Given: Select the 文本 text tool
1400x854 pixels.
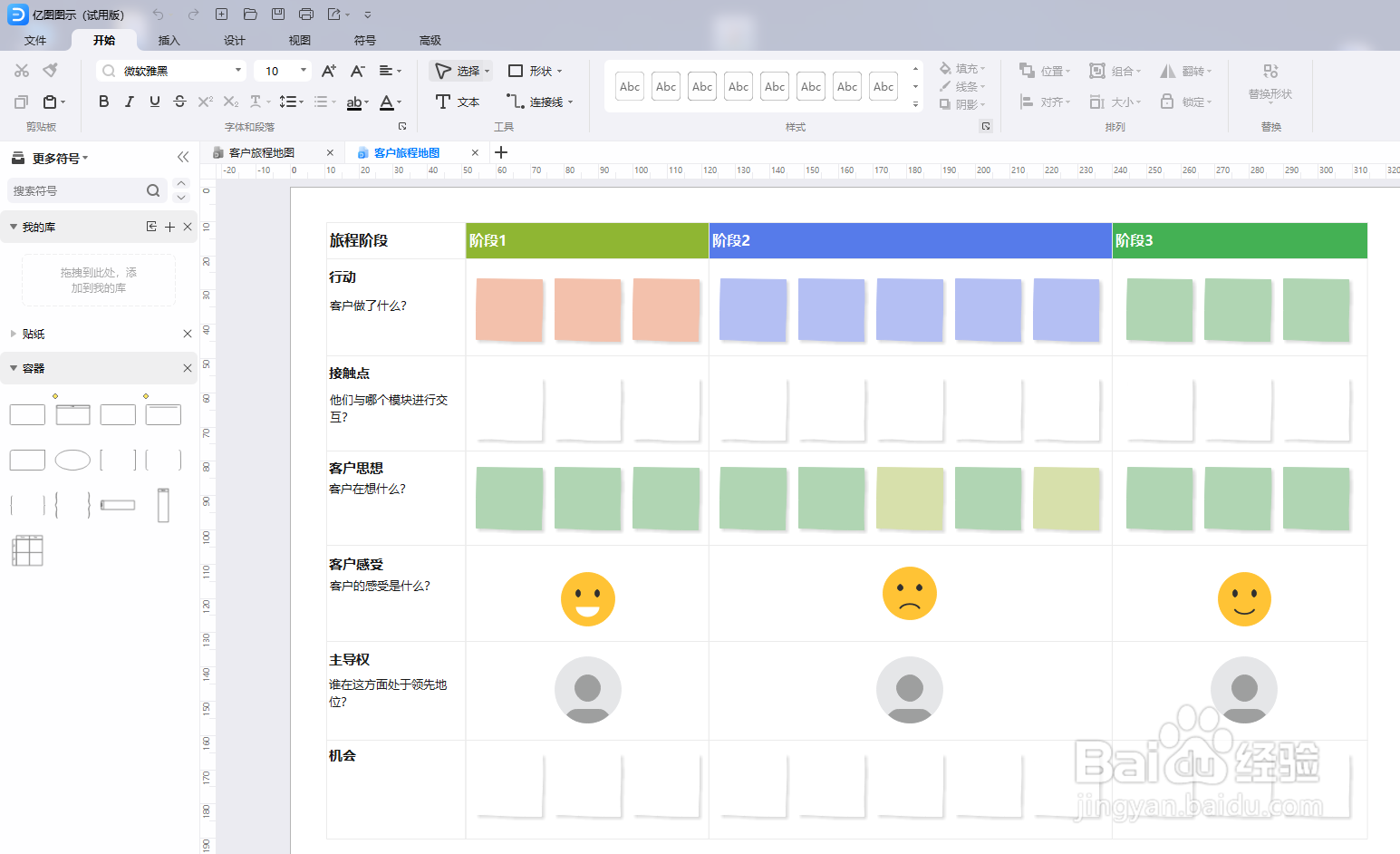Looking at the screenshot, I should click(458, 102).
